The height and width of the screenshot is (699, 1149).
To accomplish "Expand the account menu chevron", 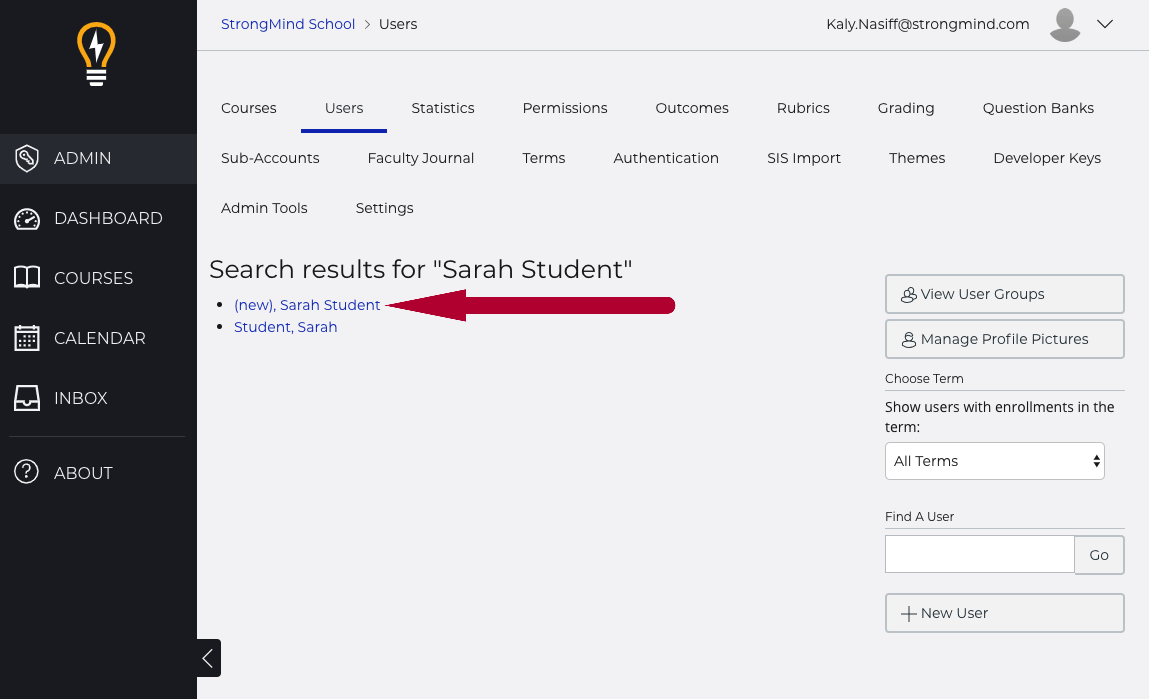I will point(1105,24).
